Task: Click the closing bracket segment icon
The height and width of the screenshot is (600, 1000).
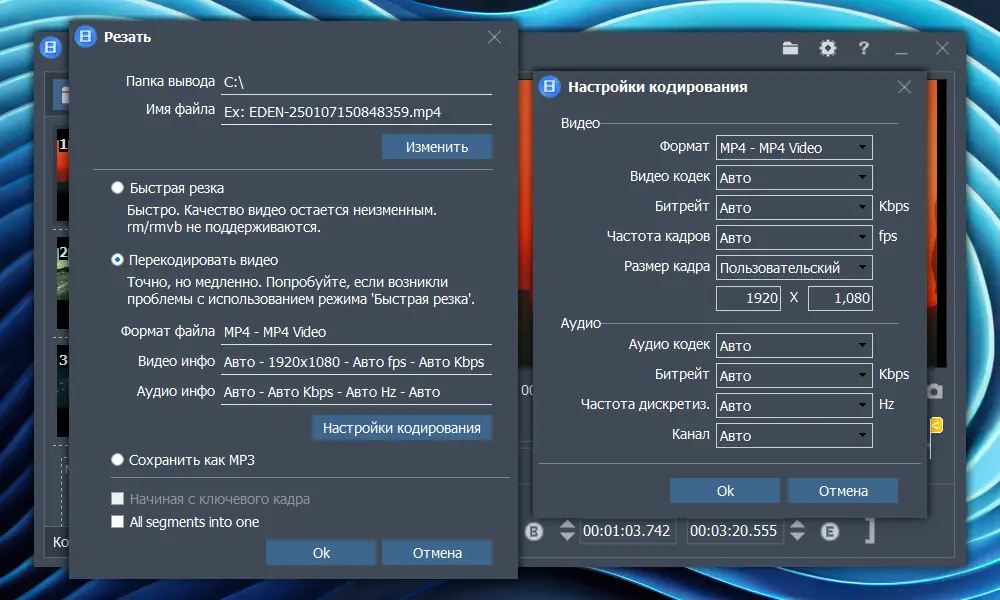Action: (x=870, y=531)
